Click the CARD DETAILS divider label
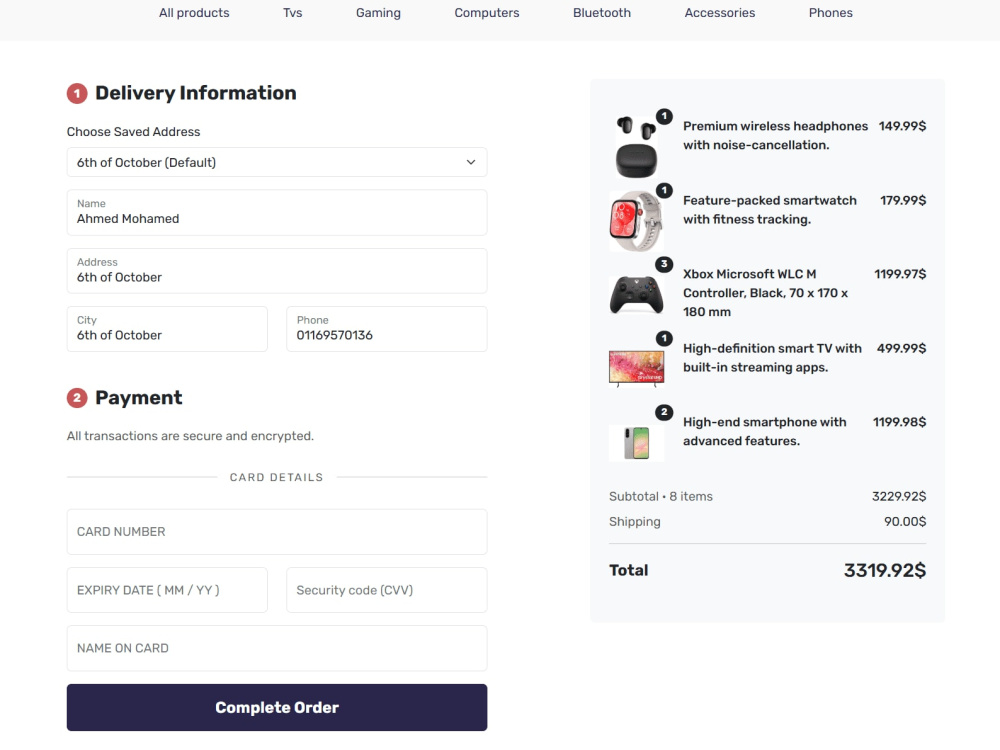Screen dimensions: 1000x750 276,477
